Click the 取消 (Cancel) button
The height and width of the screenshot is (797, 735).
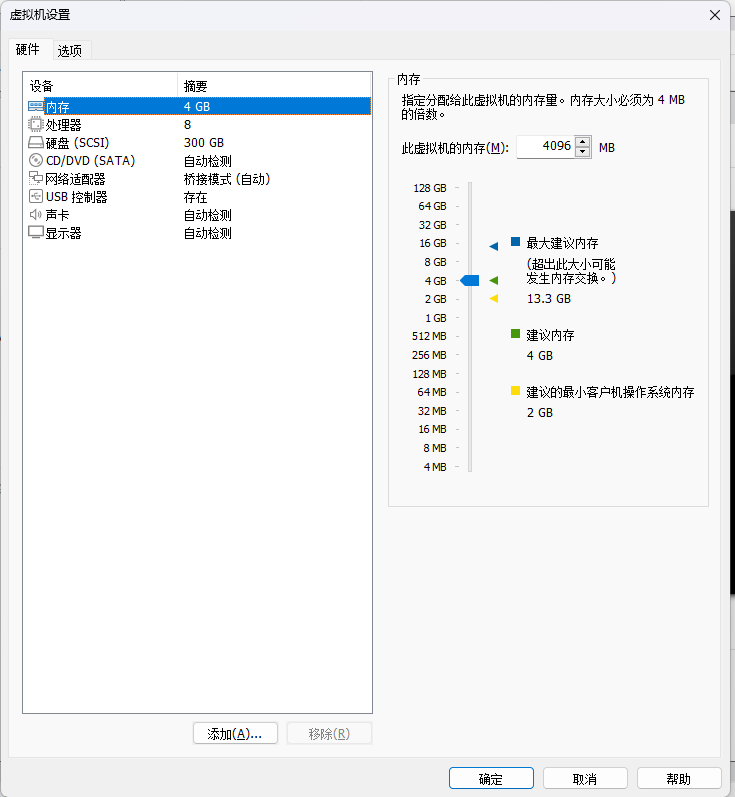pos(585,779)
